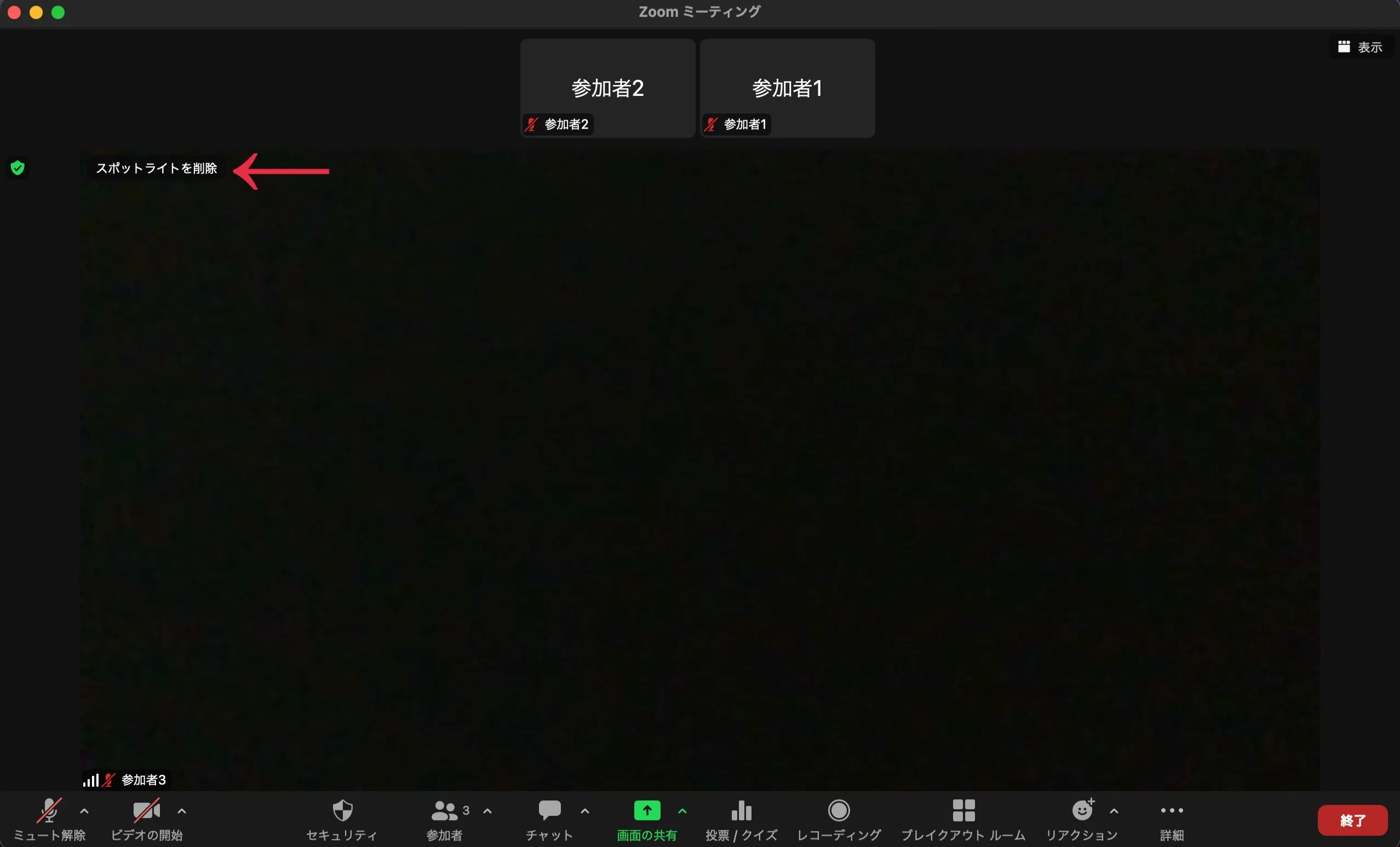Screen dimensions: 1400x847
Task: Click the red 終了 end button
Action: click(1352, 820)
